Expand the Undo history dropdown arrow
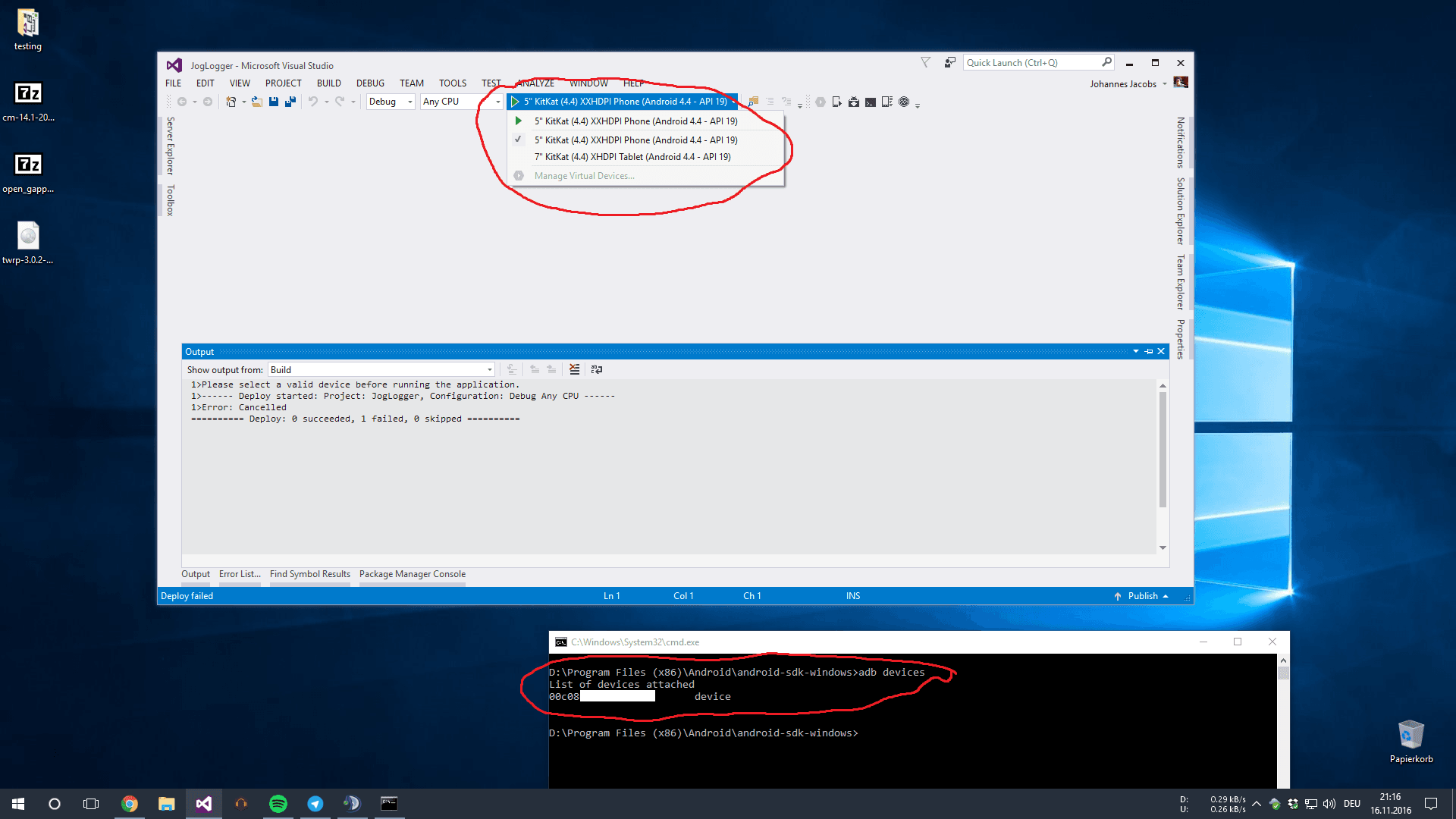This screenshot has height=819, width=1456. click(x=327, y=102)
